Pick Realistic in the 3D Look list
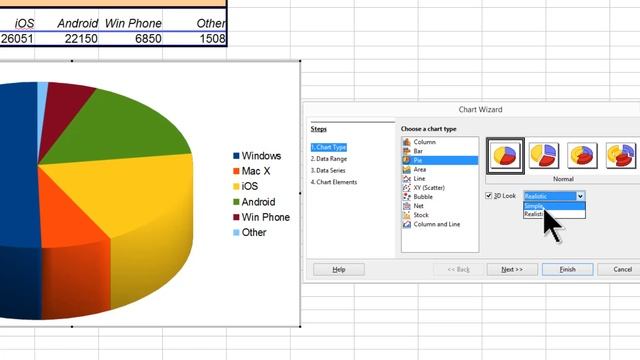Screen dimensions: 640x360 pos(554,214)
